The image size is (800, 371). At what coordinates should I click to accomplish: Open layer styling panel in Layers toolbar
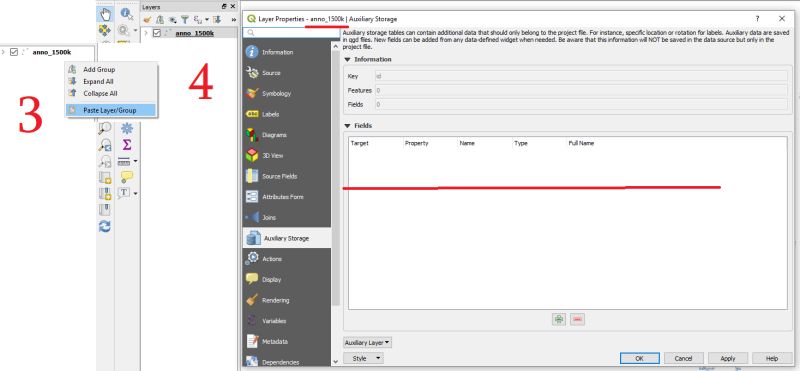(x=147, y=19)
